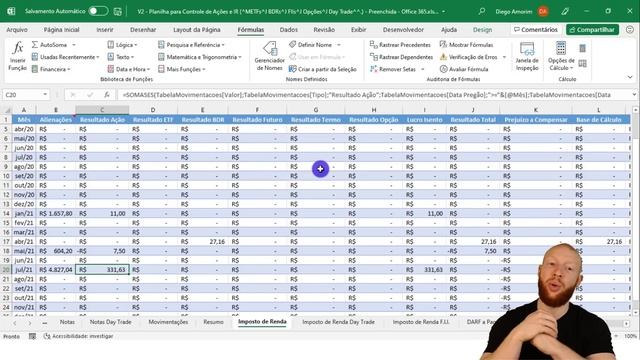
Task: Click vertical scrollbar up arrow
Action: [x=635, y=110]
